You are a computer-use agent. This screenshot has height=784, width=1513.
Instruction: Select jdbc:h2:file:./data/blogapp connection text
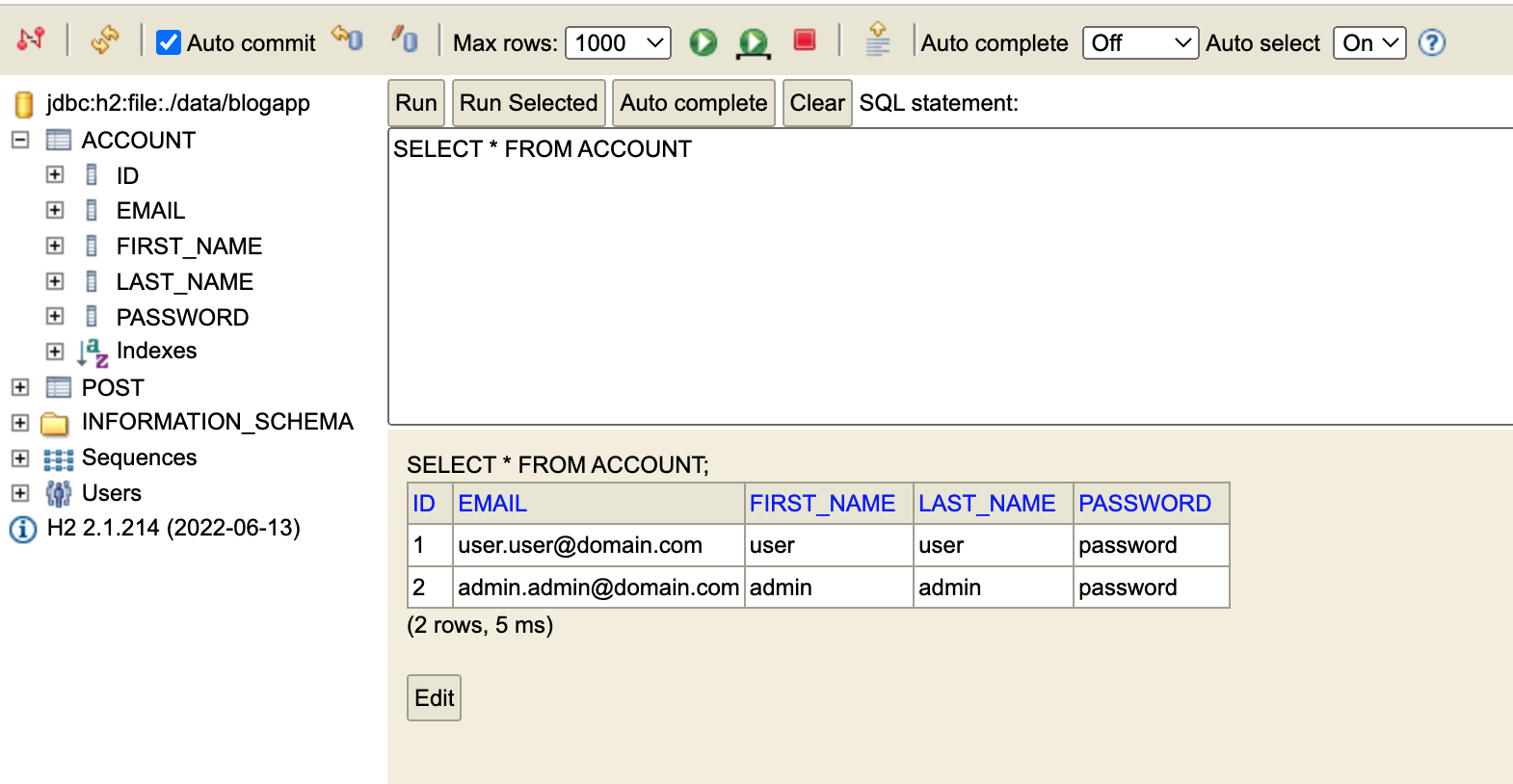(178, 103)
